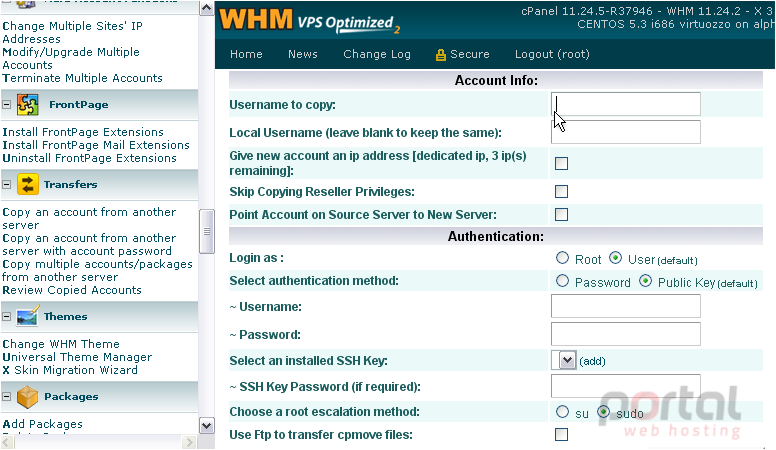Open the News menu item

pyautogui.click(x=303, y=54)
